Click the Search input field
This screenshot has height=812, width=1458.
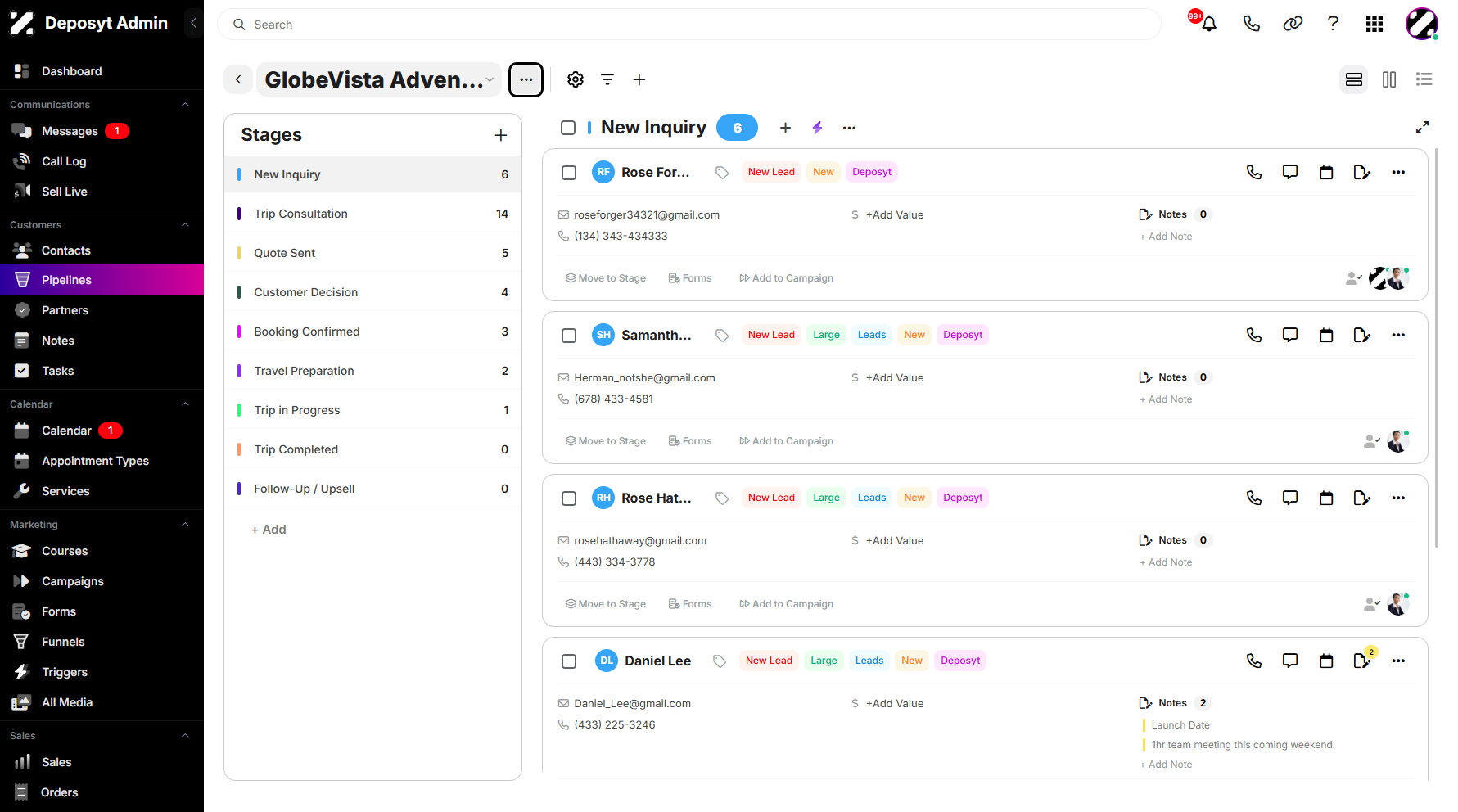tap(688, 25)
